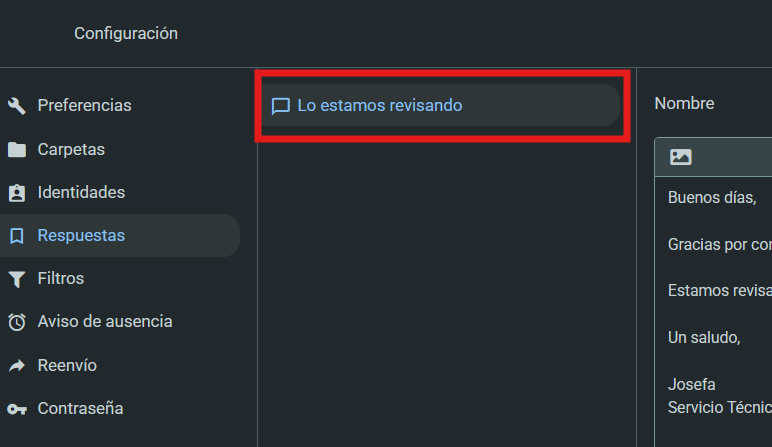Open the Preferencias settings section
This screenshot has height=447, width=772.
click(84, 105)
